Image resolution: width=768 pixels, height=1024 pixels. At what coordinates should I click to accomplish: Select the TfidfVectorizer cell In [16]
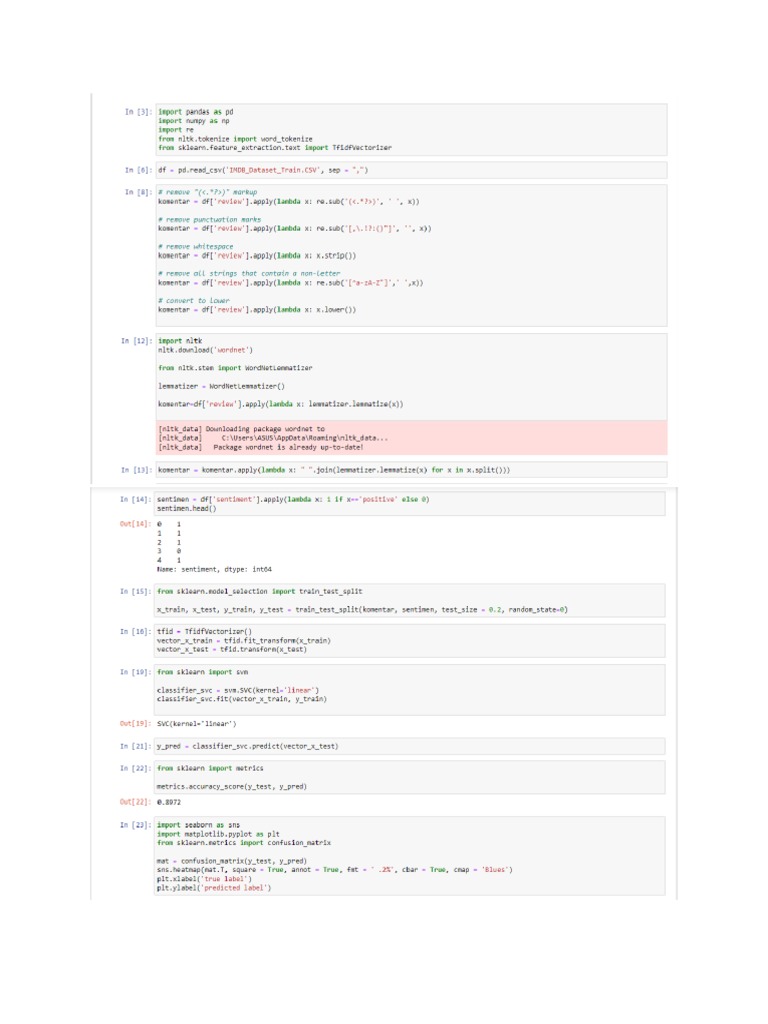[410, 640]
